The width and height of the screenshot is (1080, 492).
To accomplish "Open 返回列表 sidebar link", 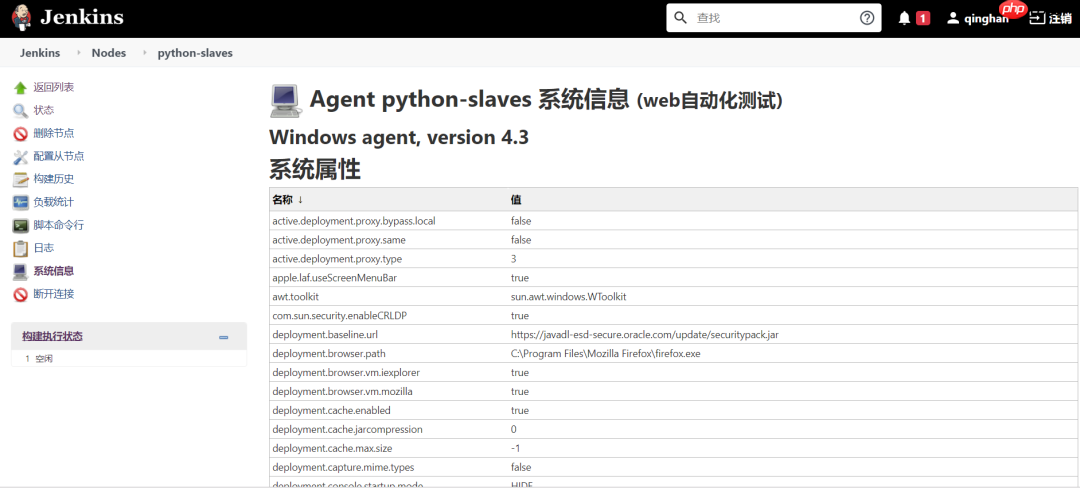I will click(54, 88).
